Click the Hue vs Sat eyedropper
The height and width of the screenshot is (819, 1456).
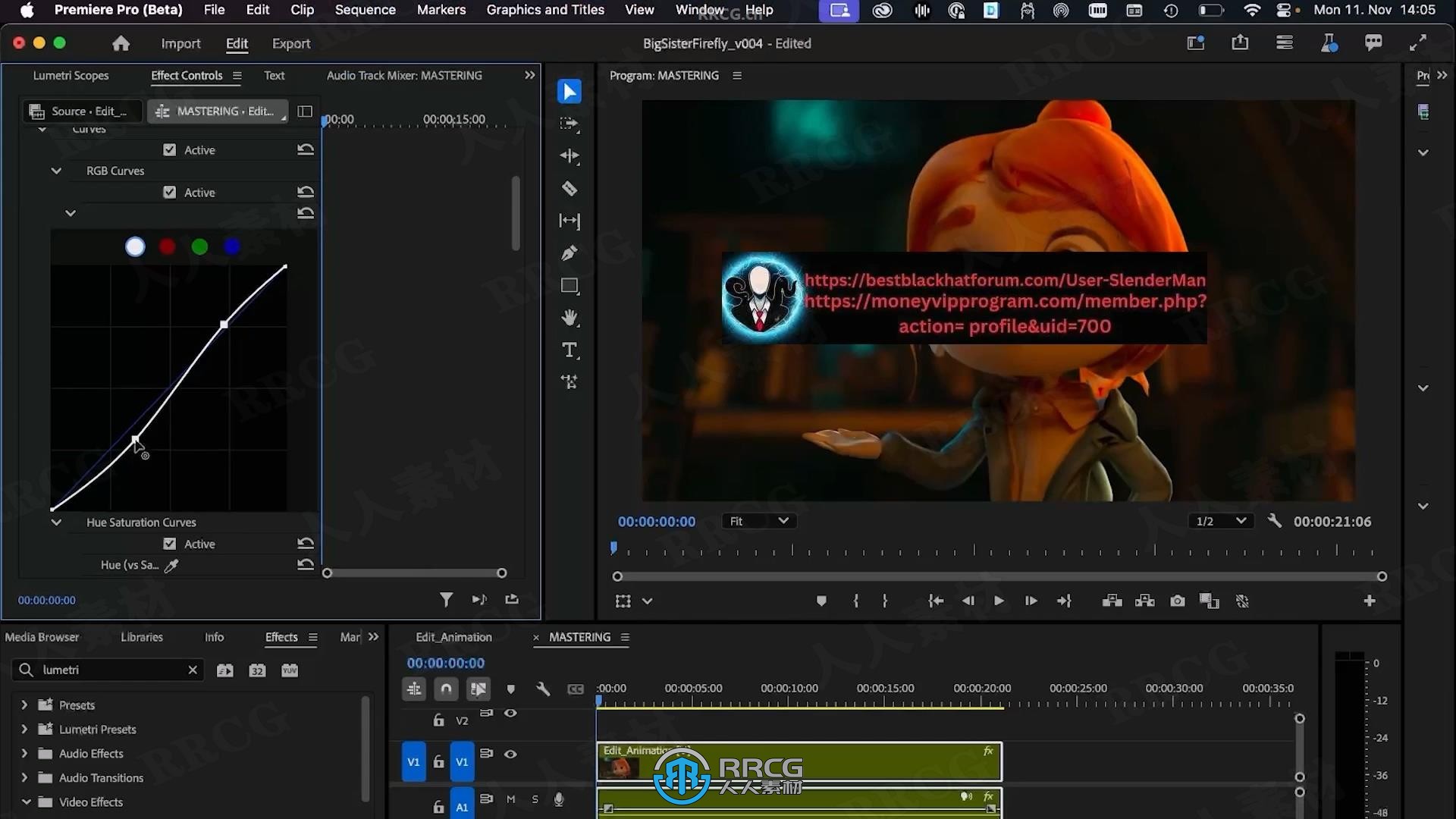click(x=171, y=565)
